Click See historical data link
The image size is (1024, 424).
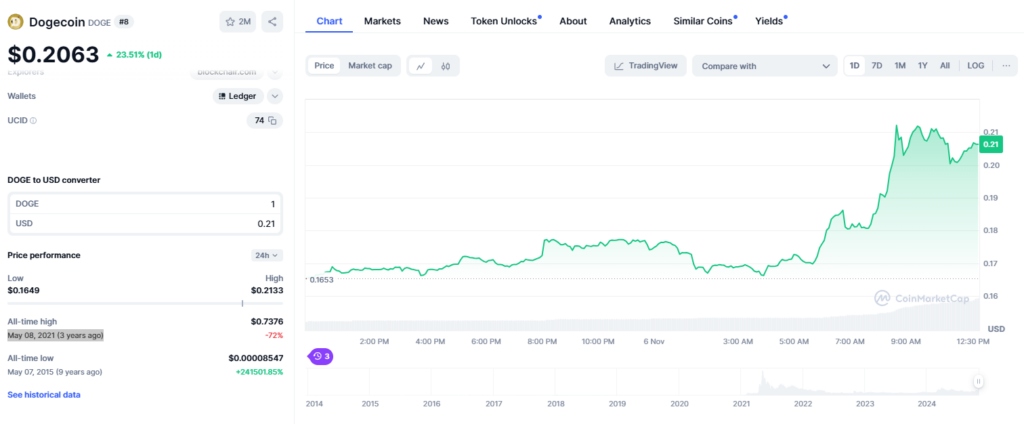44,395
